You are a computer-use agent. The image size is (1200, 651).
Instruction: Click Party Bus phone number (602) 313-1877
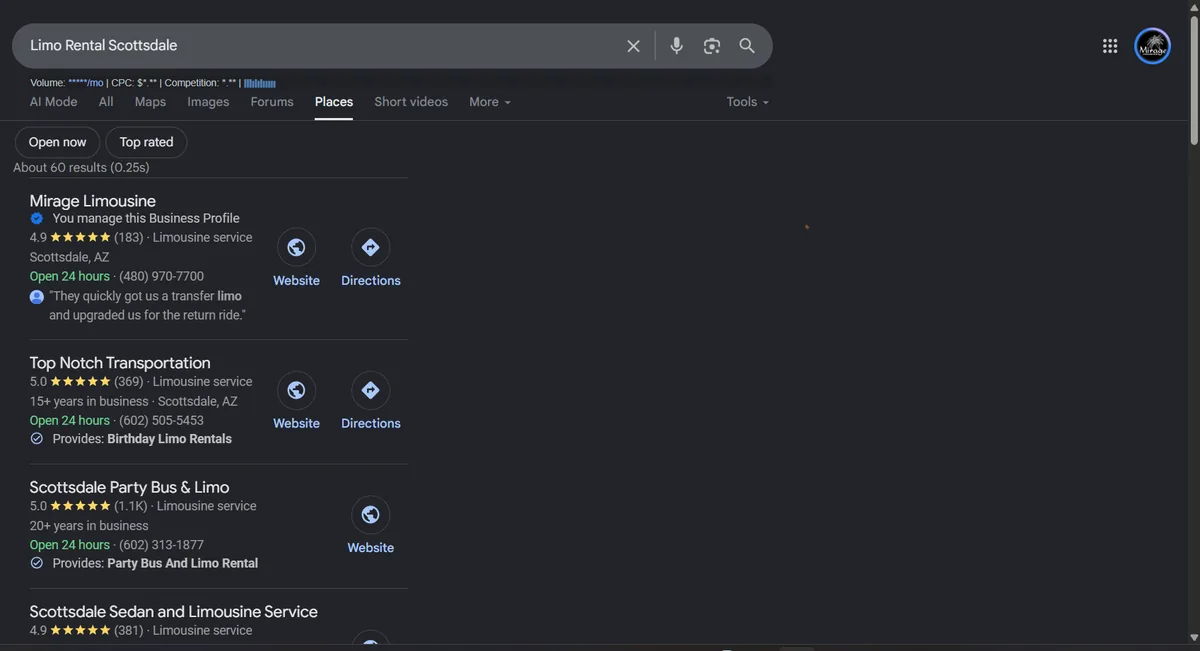tap(161, 545)
